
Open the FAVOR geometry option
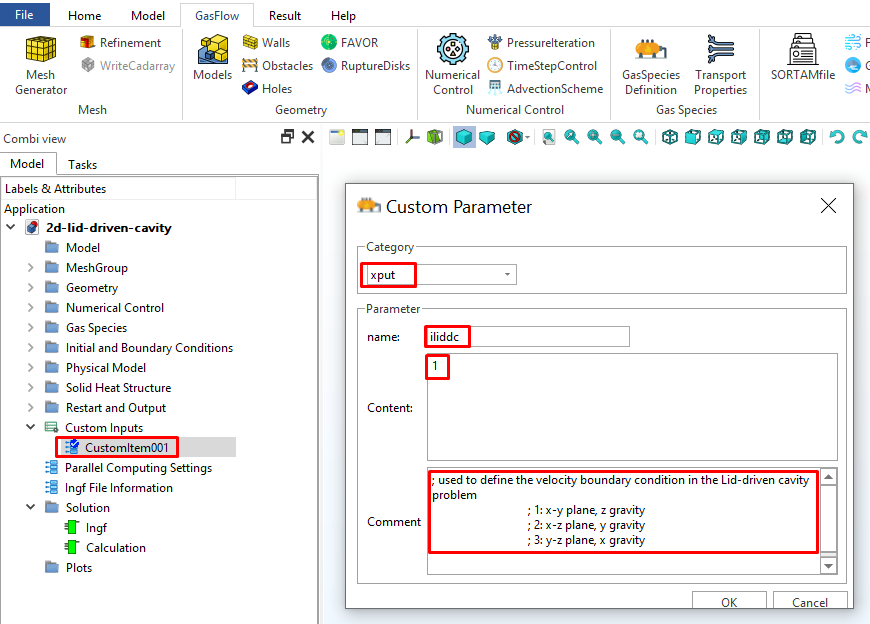pos(349,42)
